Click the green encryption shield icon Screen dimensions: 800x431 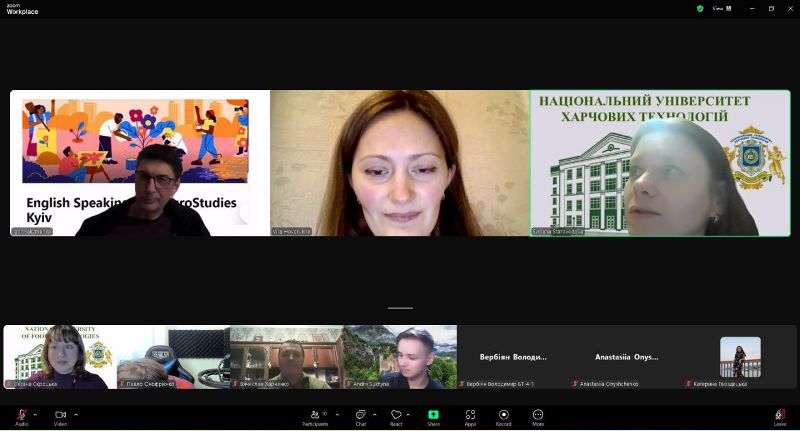(700, 8)
